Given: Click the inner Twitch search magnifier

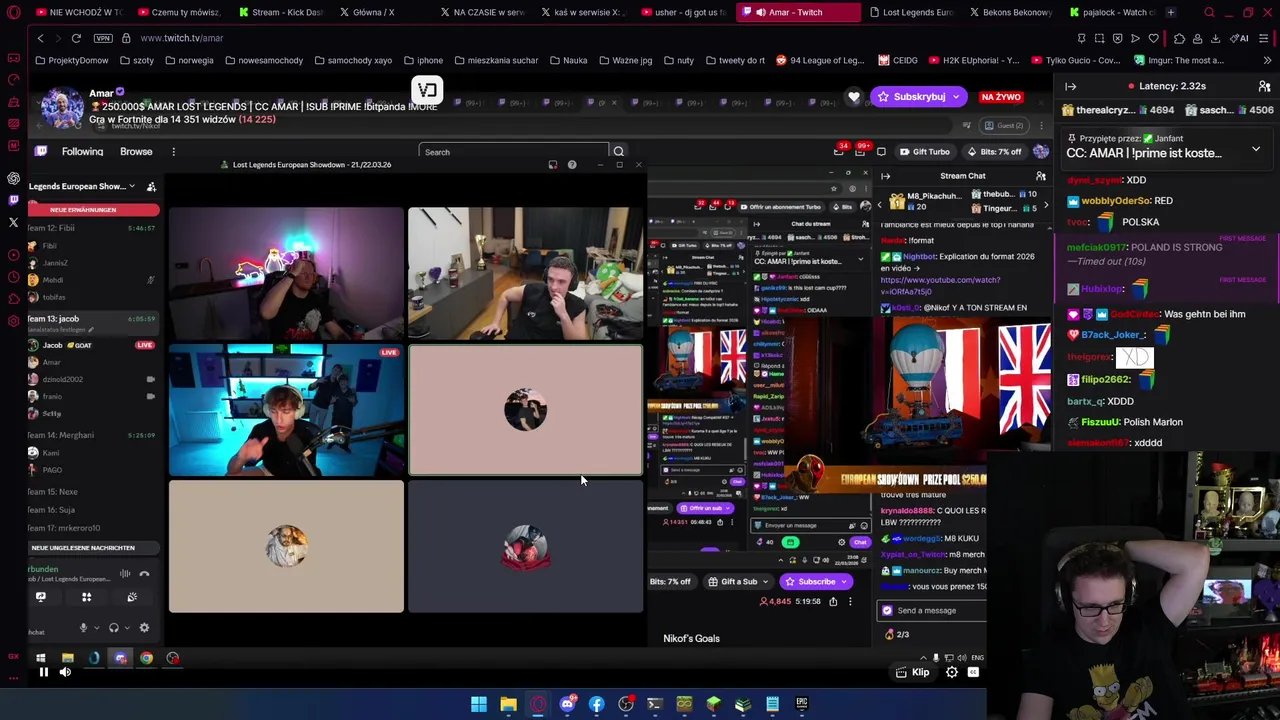Looking at the screenshot, I should (x=618, y=152).
